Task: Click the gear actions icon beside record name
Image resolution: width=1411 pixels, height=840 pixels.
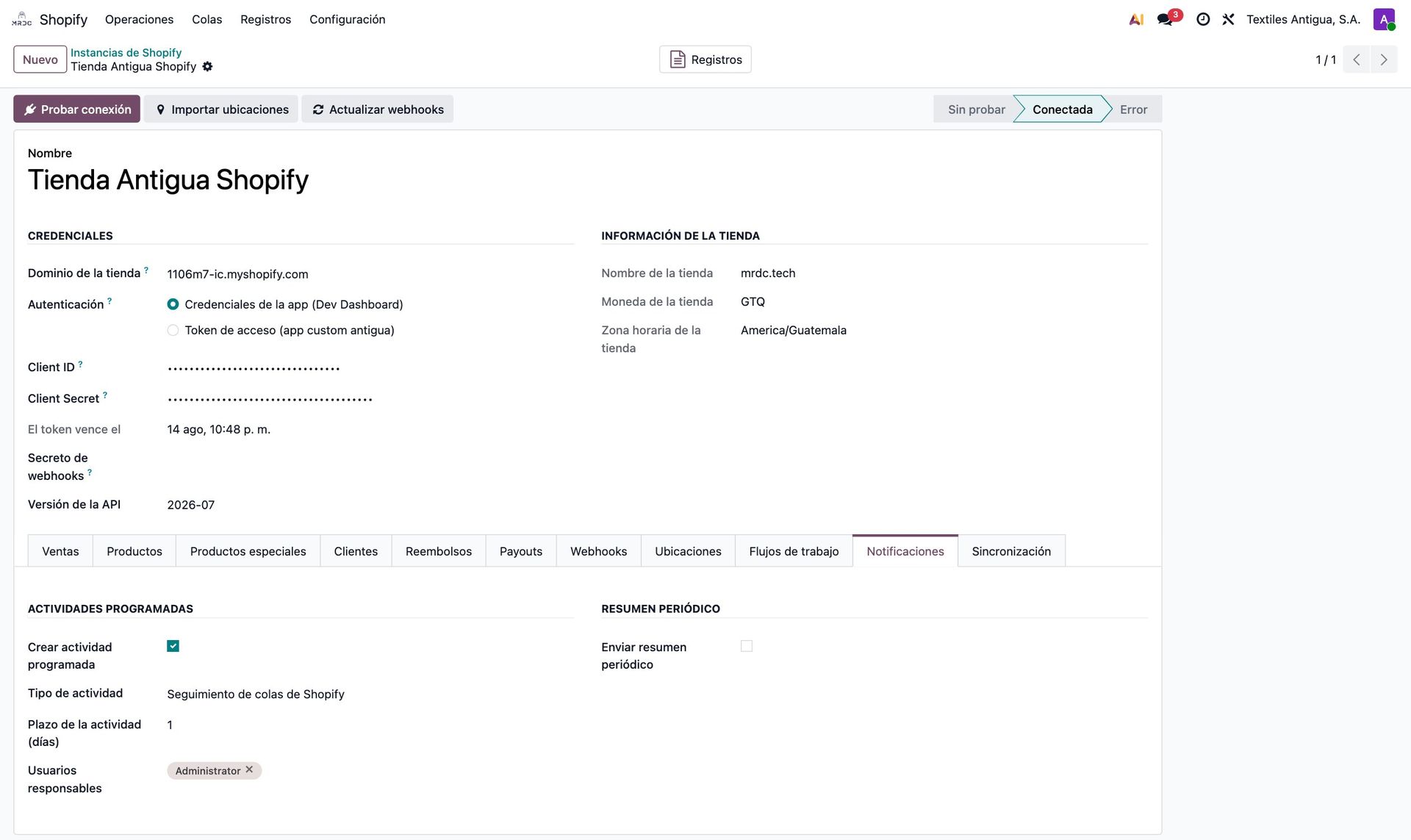Action: tap(208, 67)
